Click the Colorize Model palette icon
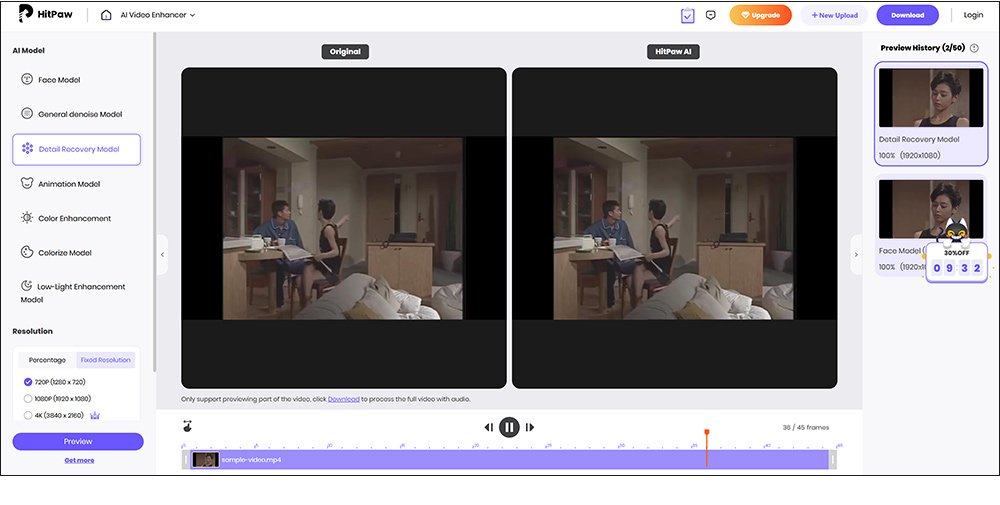 coord(27,252)
